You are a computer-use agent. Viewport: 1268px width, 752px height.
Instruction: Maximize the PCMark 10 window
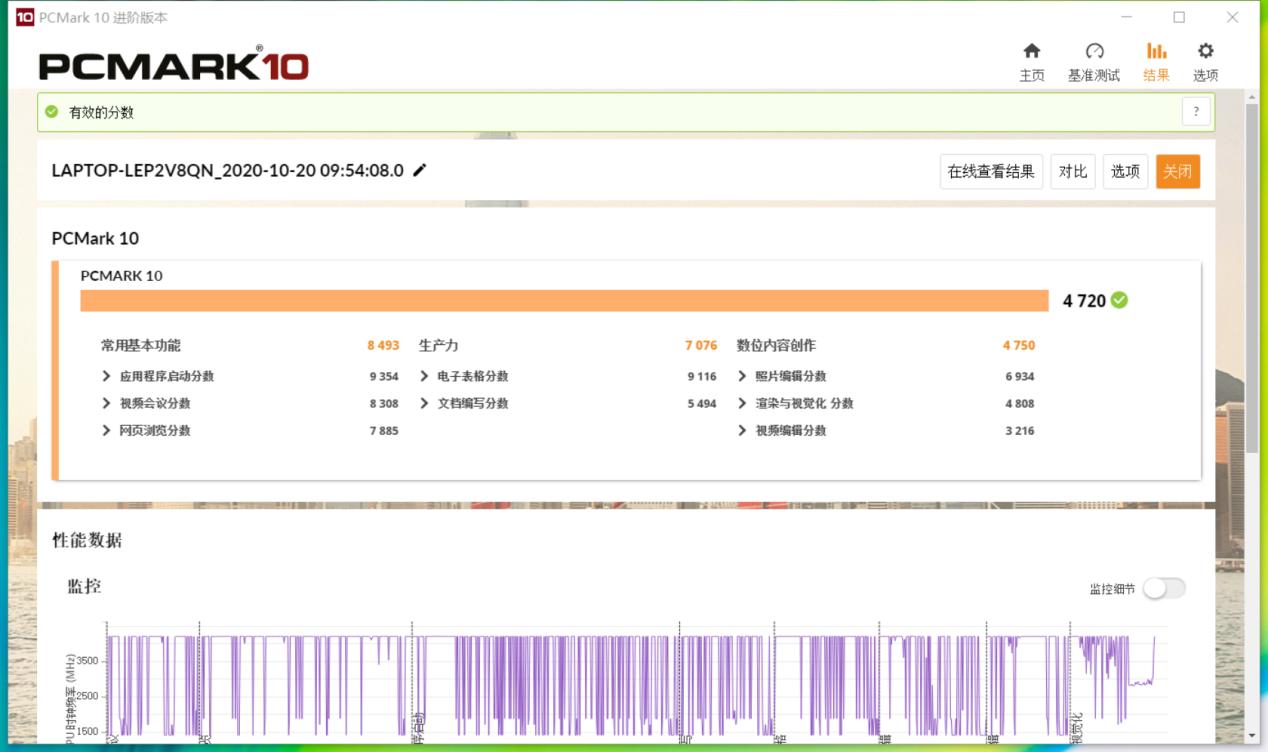tap(1179, 17)
